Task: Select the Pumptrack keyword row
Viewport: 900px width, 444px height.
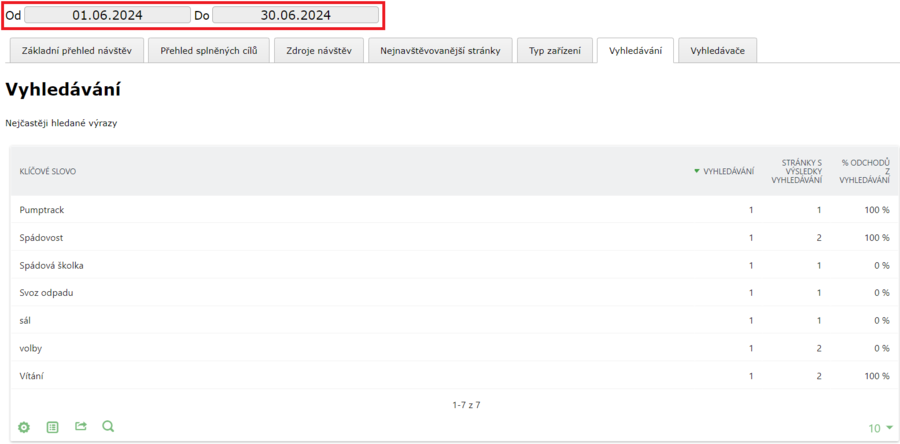Action: (42, 210)
